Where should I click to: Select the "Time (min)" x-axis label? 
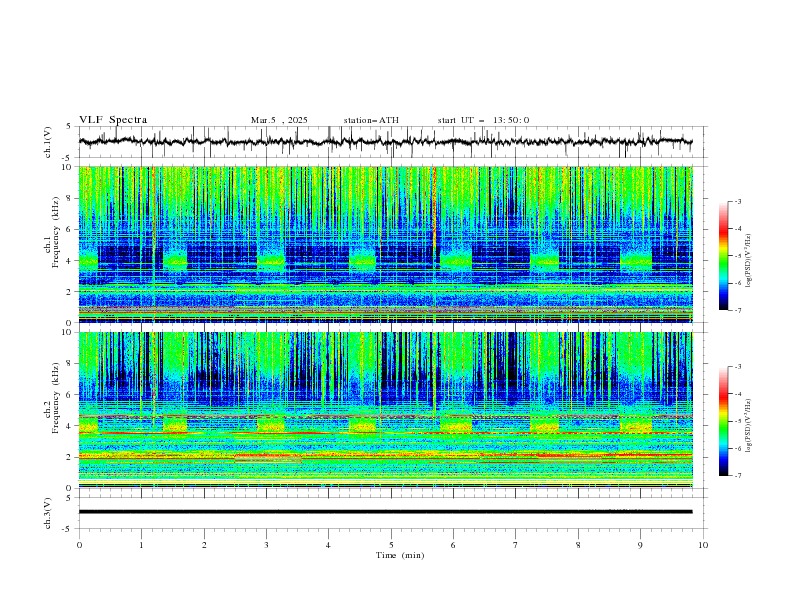click(x=400, y=555)
